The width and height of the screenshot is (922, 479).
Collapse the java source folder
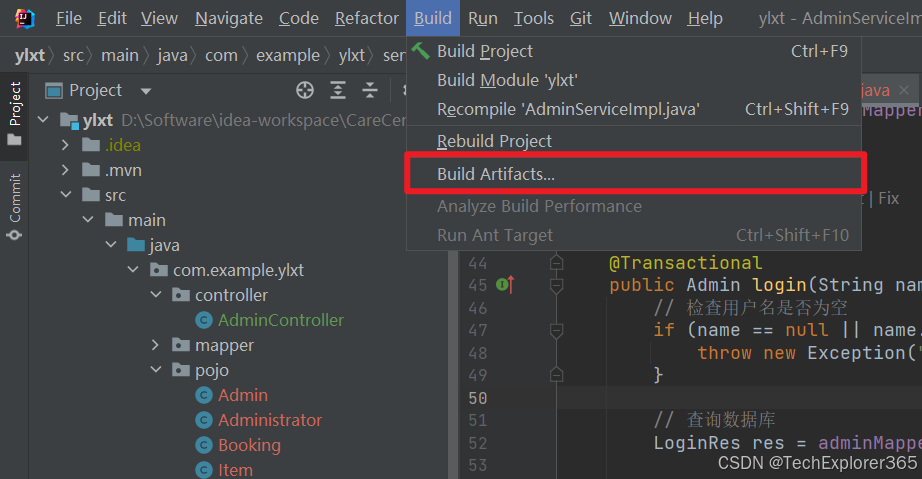pyautogui.click(x=111, y=244)
